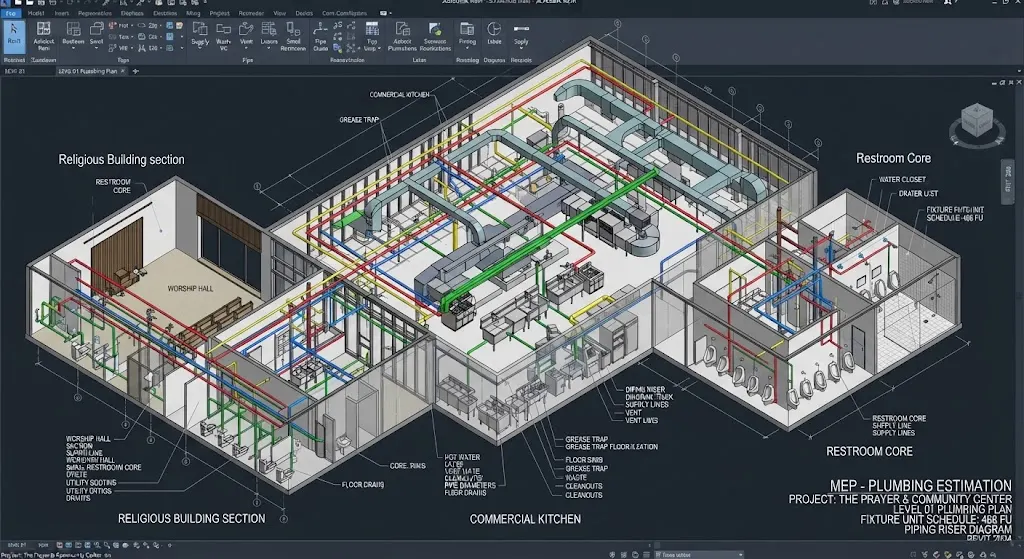
Task: Click the navigation bar beside the drawing
Action: pos(1006,184)
